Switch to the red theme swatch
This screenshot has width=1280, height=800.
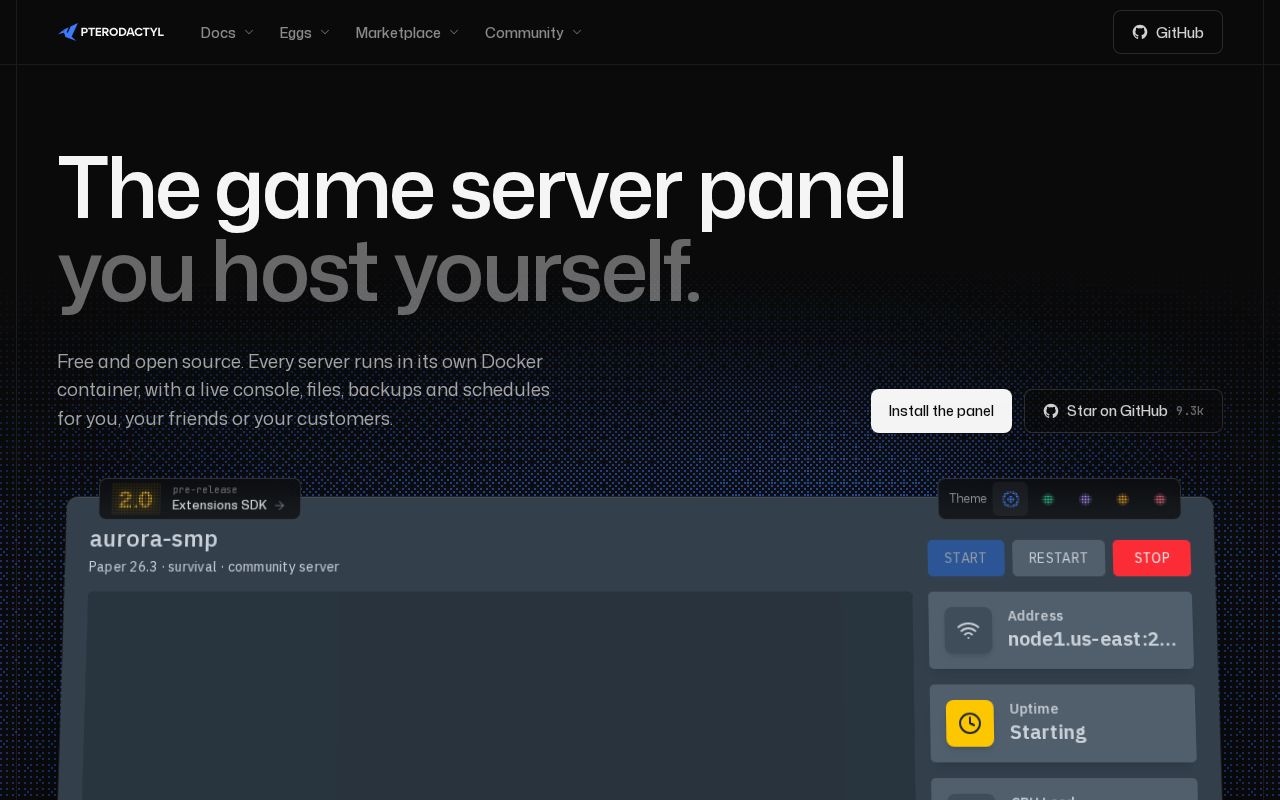click(1160, 499)
